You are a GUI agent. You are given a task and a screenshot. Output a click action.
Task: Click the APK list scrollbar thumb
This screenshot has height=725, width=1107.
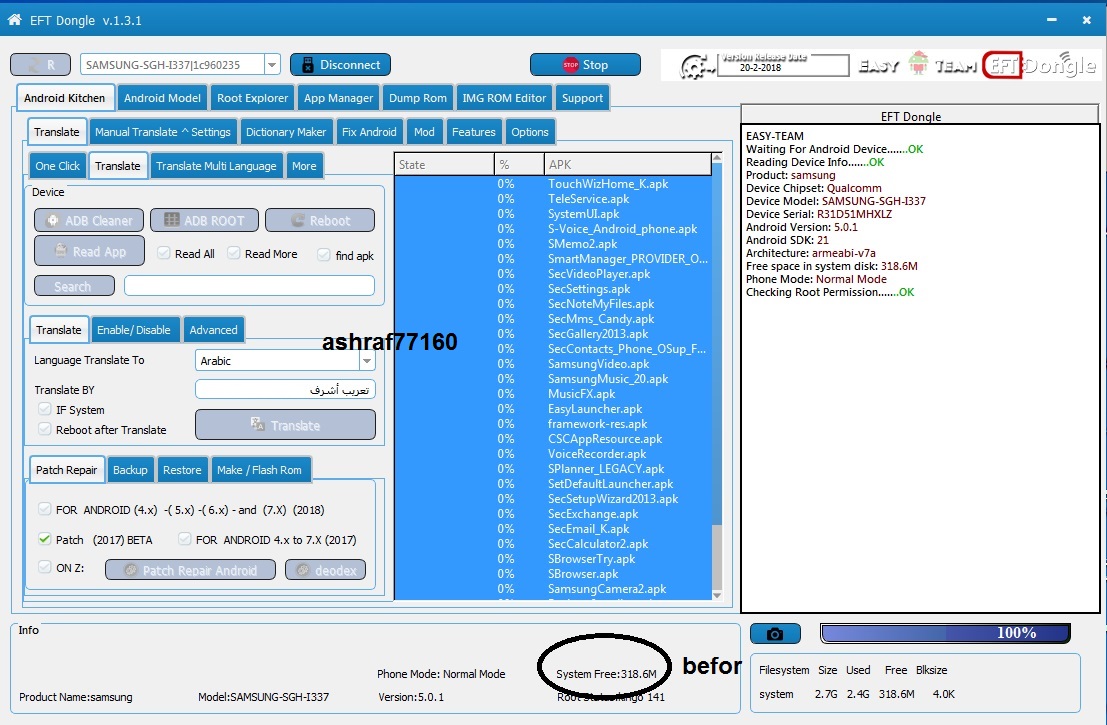[x=717, y=343]
